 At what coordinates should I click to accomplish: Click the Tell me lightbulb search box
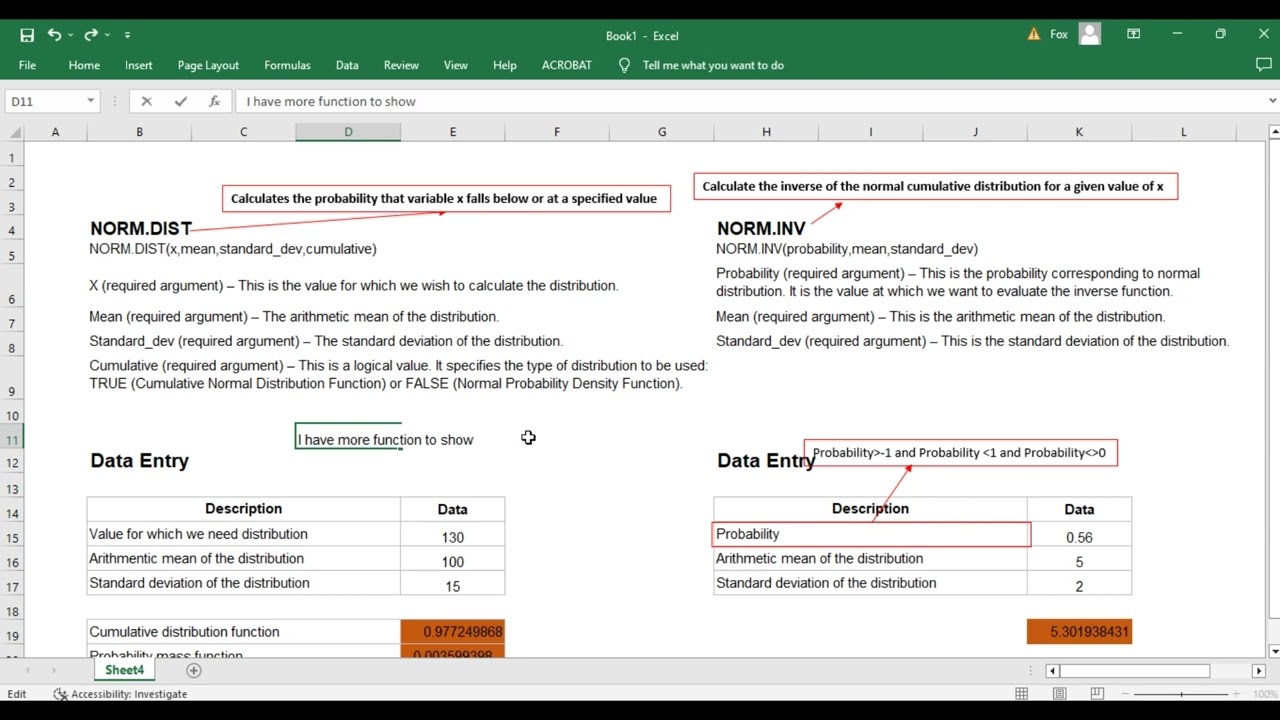click(x=702, y=65)
